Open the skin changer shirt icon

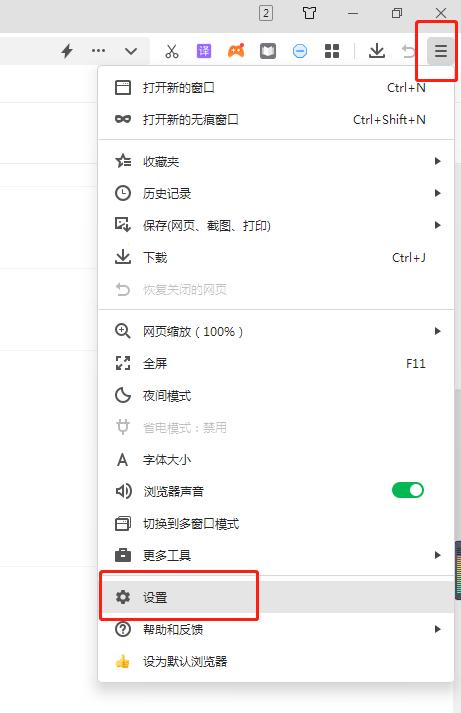(310, 13)
